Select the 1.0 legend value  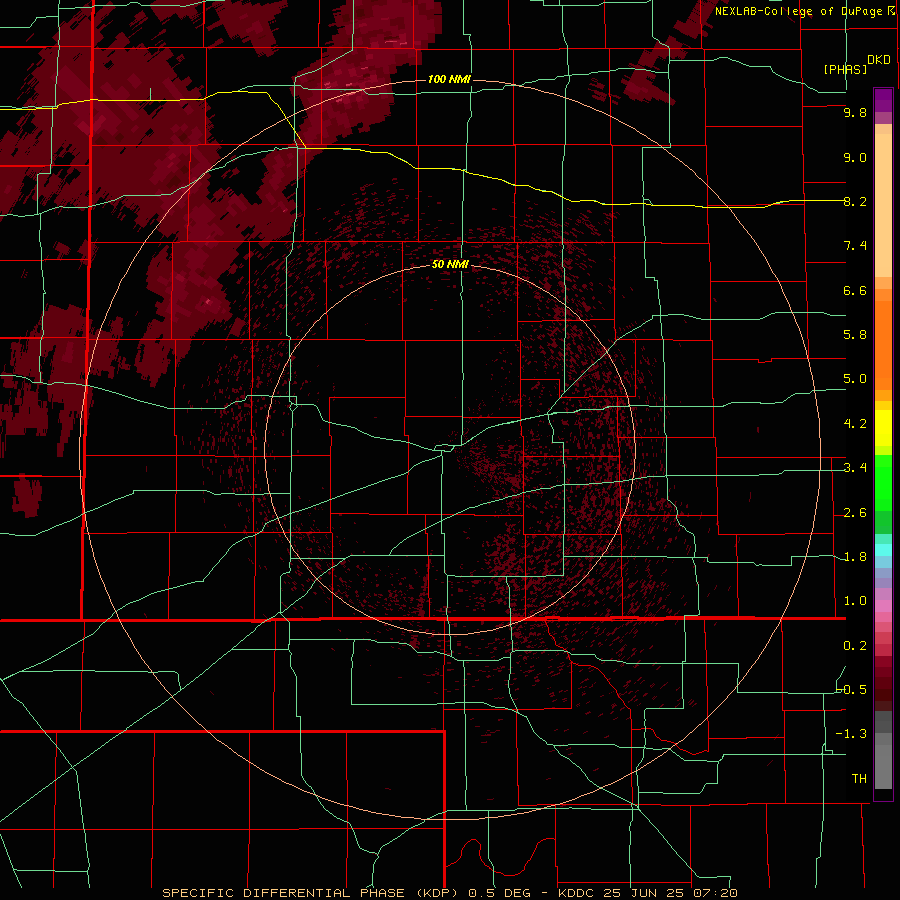tap(855, 601)
